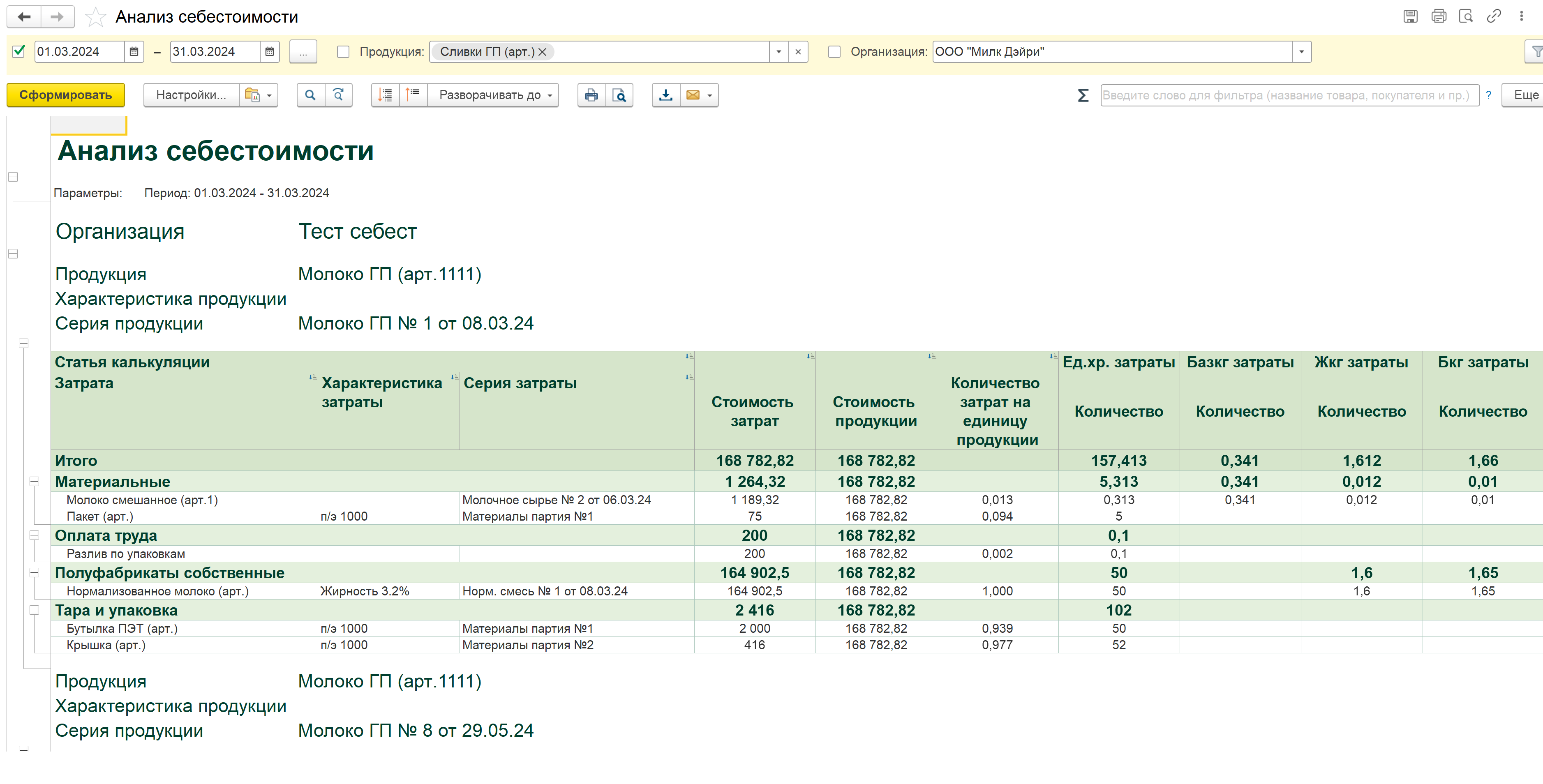Open start date calendar picker

tap(134, 51)
